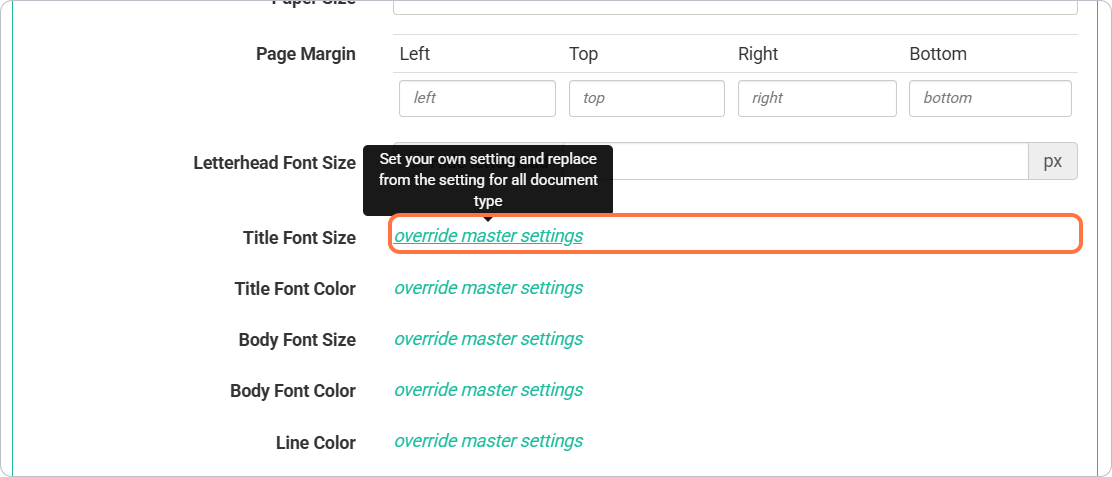Click the Page Margin label
This screenshot has height=477, width=1112.
[x=306, y=54]
